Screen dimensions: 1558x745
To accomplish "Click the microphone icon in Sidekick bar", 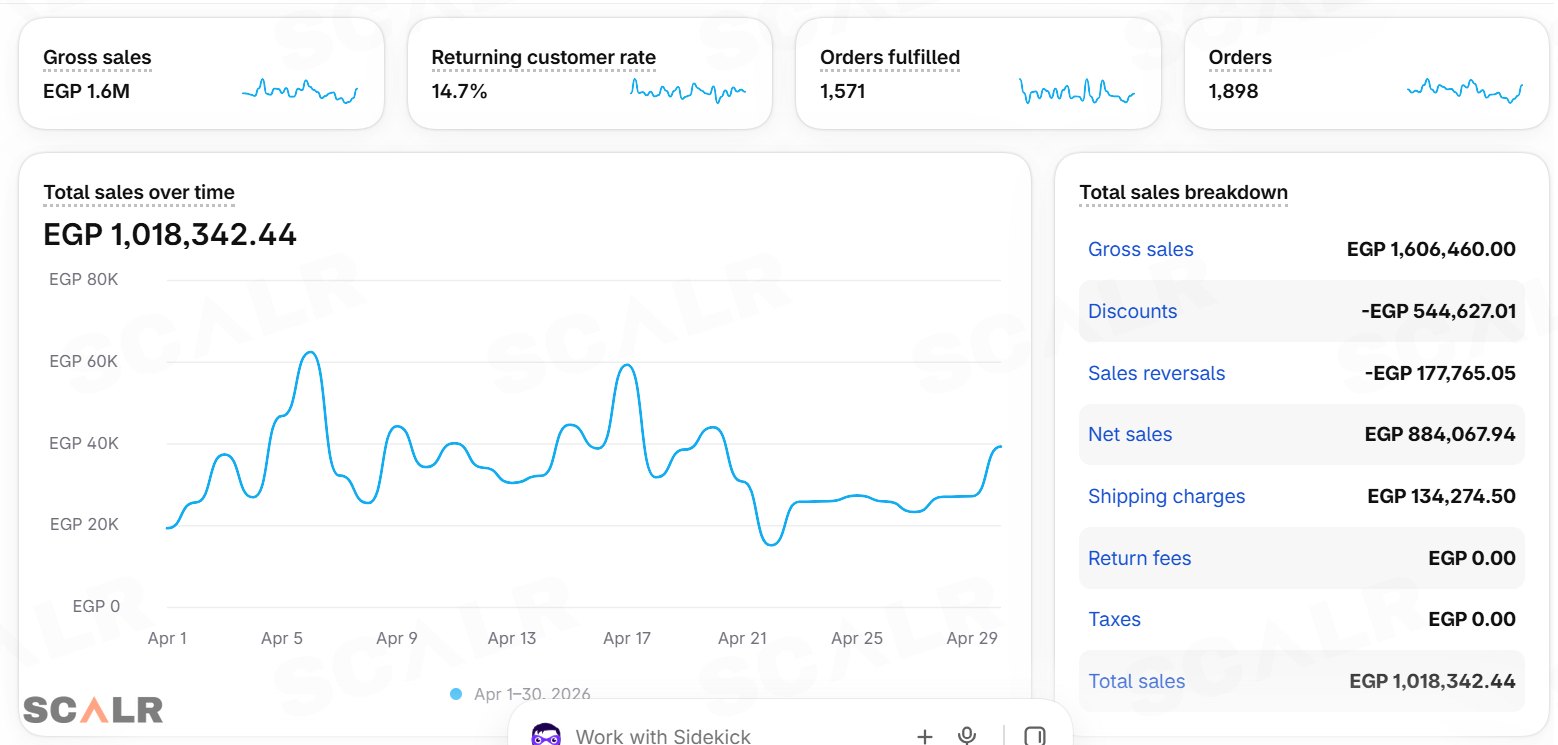I will pyautogui.click(x=967, y=736).
